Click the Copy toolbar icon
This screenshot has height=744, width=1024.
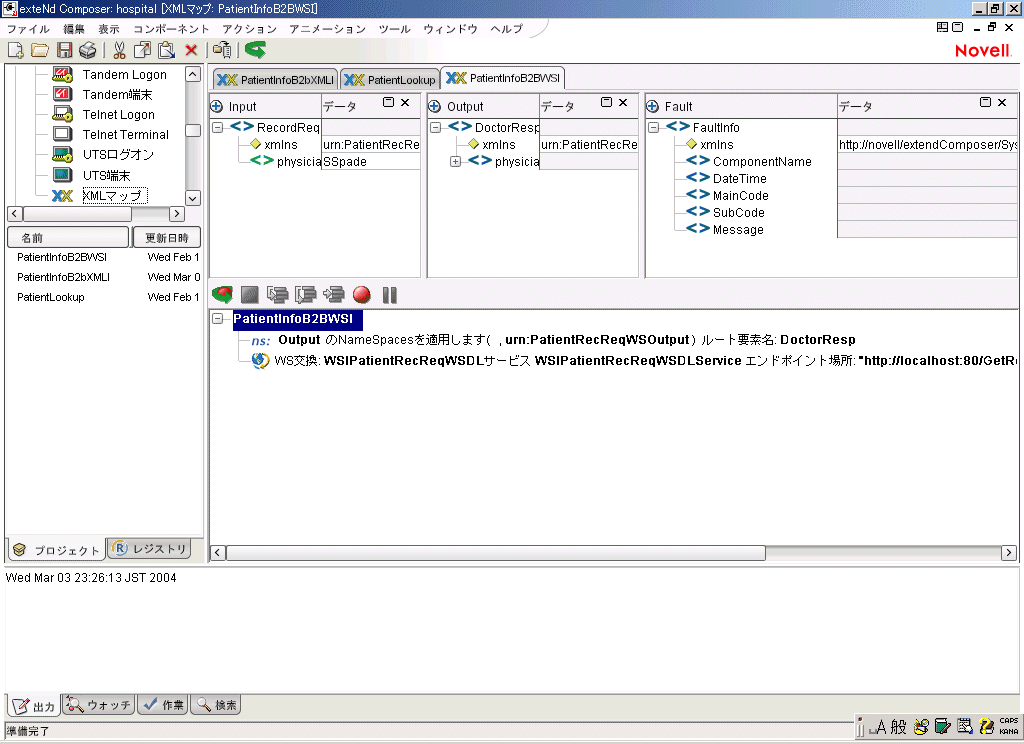tap(142, 50)
